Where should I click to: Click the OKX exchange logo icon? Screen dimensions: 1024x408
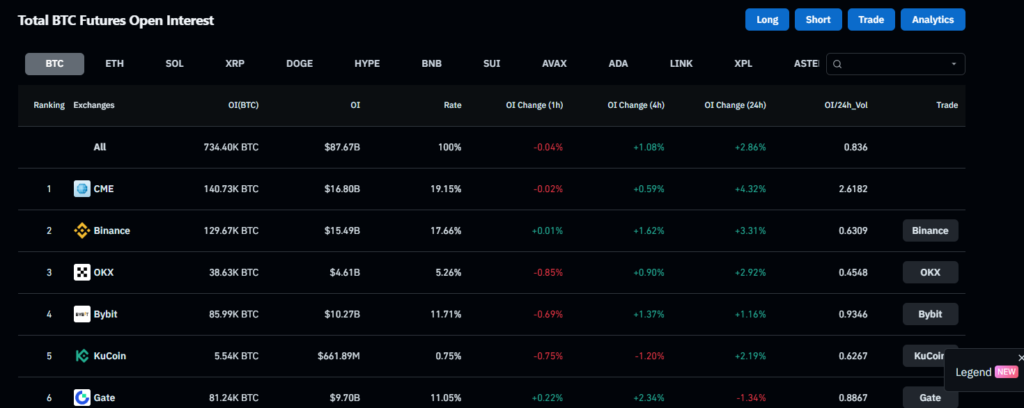tap(82, 272)
